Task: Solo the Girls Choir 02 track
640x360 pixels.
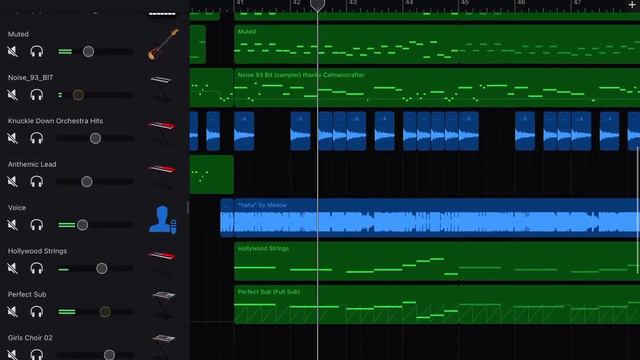Action: (x=37, y=354)
